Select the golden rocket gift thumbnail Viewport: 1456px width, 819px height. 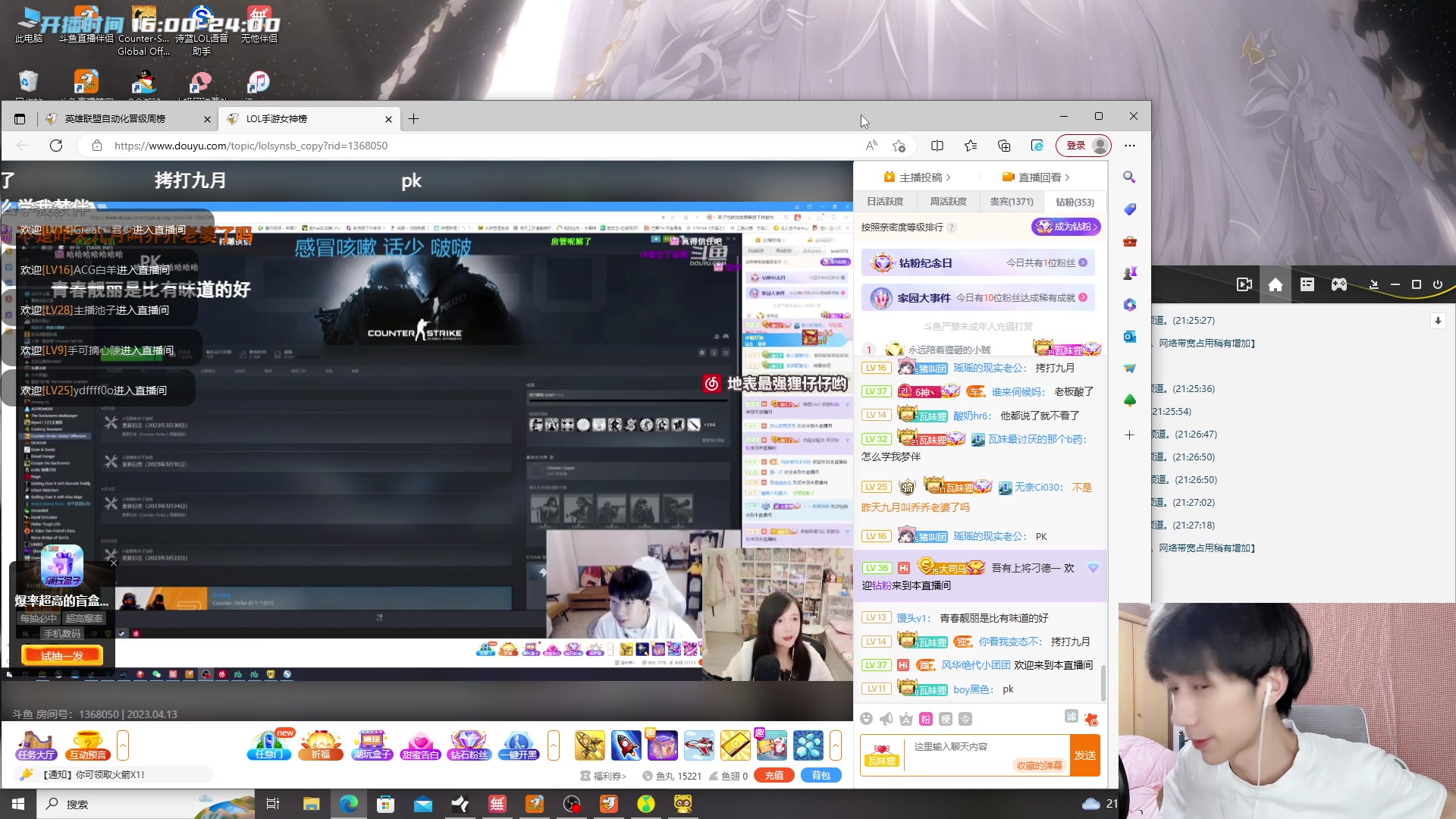591,745
